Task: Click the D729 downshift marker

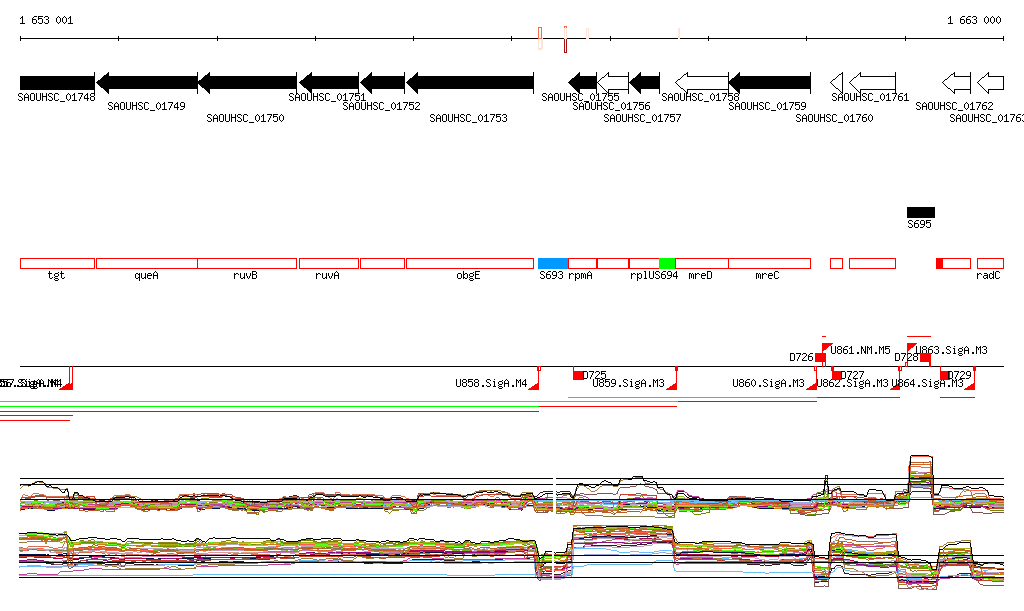Action: coord(944,375)
